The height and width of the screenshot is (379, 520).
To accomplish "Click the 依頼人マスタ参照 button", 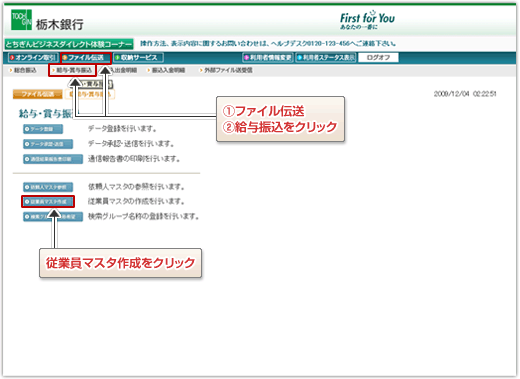I will click(48, 187).
